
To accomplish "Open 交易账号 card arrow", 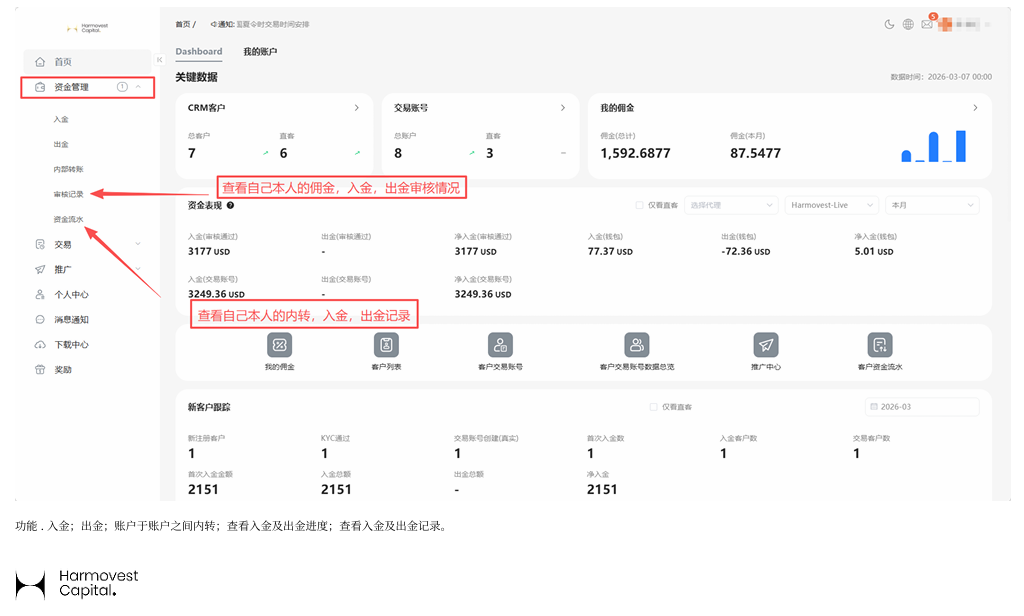I will pyautogui.click(x=563, y=108).
